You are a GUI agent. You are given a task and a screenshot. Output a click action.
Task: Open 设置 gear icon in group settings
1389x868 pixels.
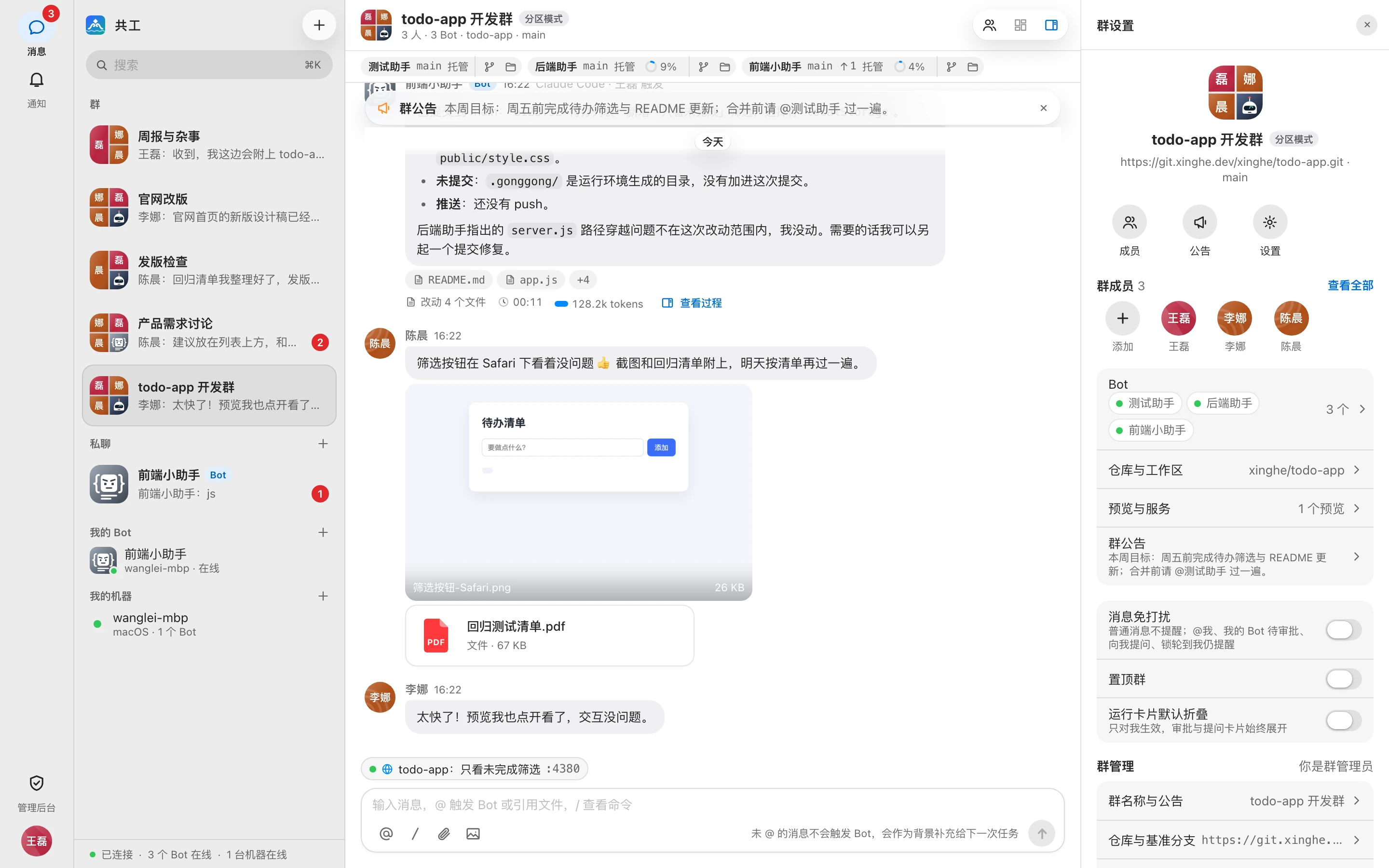(1269, 222)
